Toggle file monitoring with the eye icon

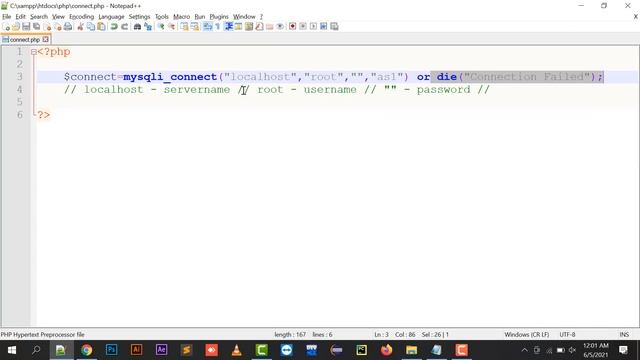(280, 27)
